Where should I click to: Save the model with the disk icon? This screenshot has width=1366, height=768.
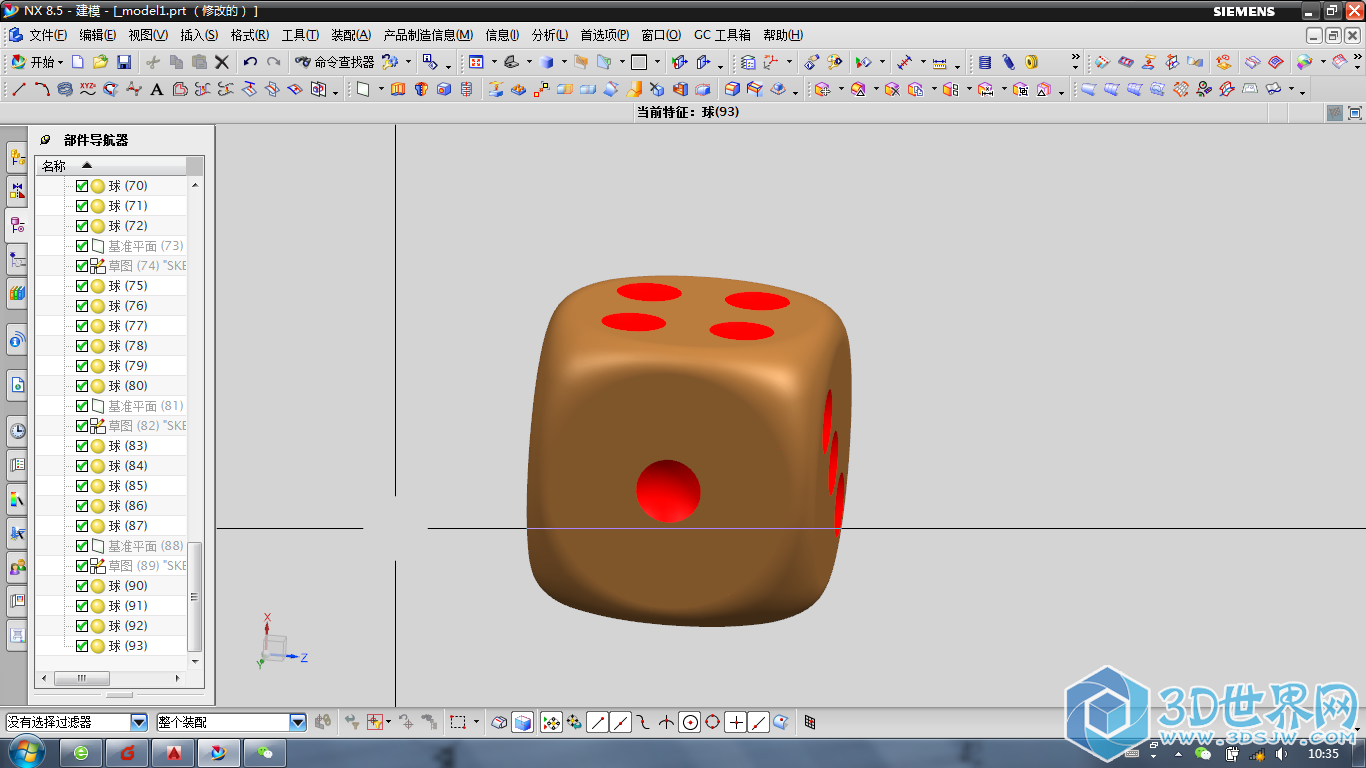[x=124, y=62]
